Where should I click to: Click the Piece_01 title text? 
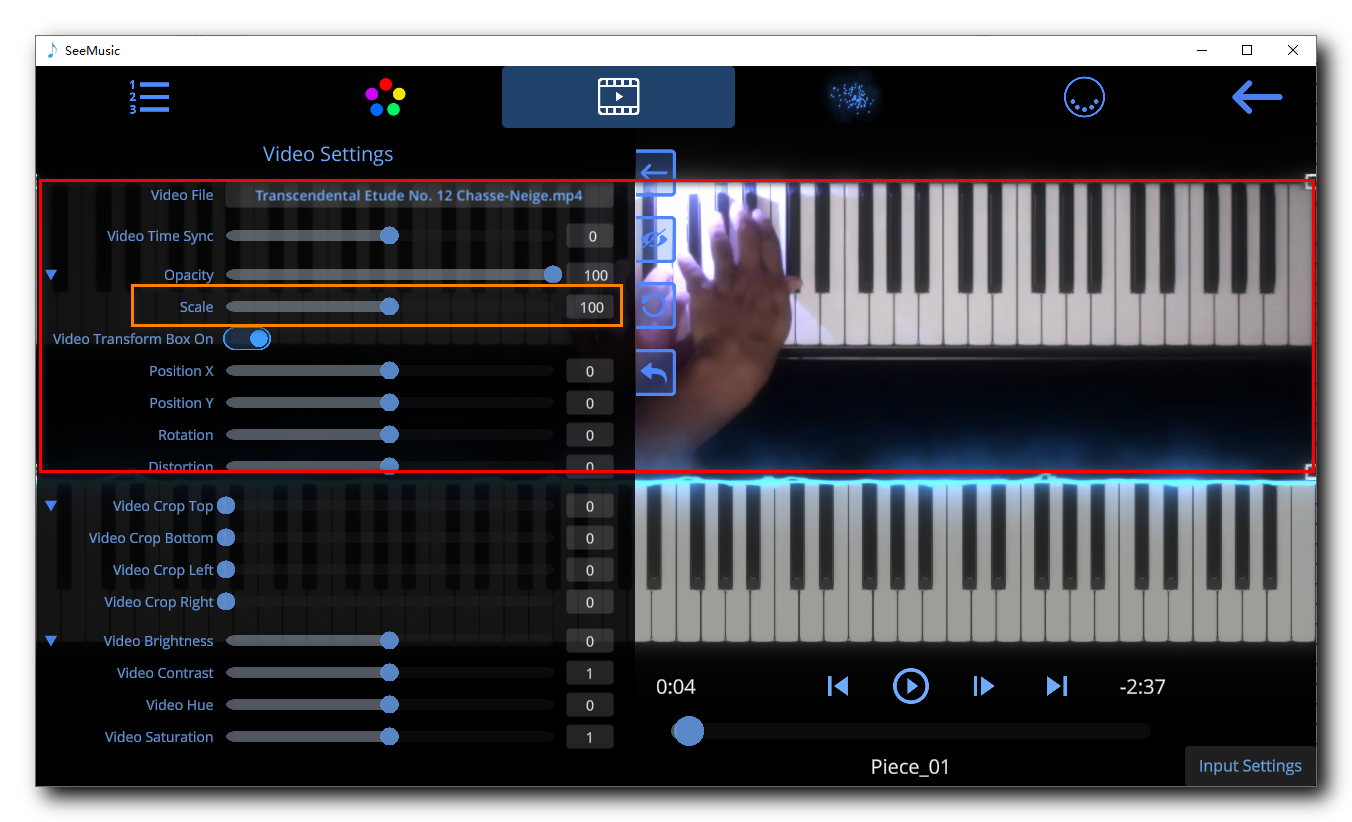tap(910, 767)
